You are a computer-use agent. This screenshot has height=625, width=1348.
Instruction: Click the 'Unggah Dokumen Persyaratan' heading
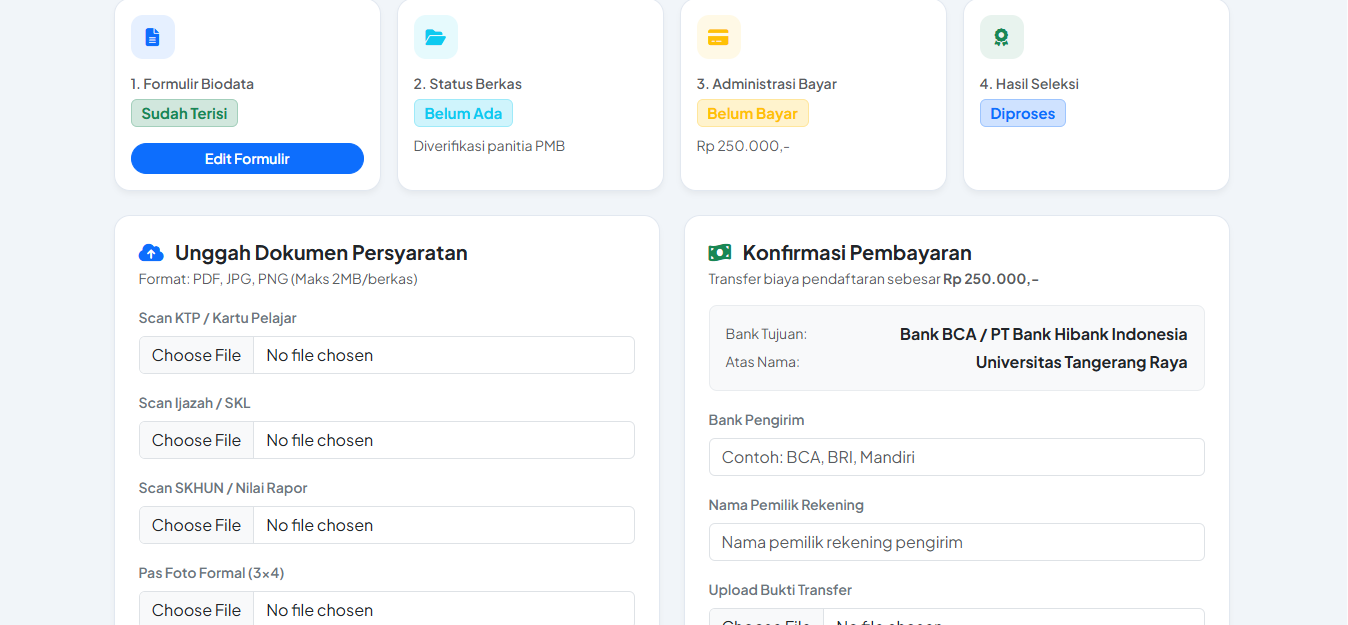pos(321,252)
